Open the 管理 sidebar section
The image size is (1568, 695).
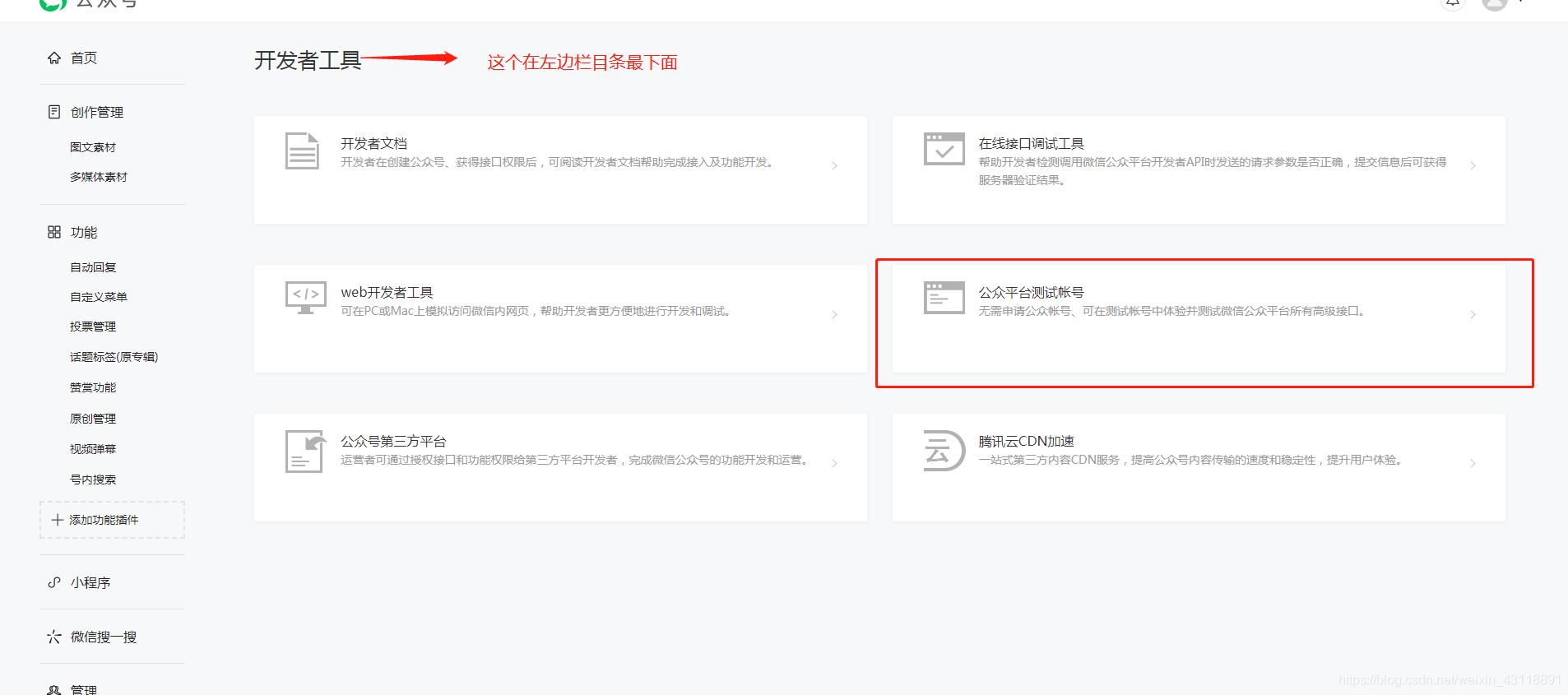[84, 690]
